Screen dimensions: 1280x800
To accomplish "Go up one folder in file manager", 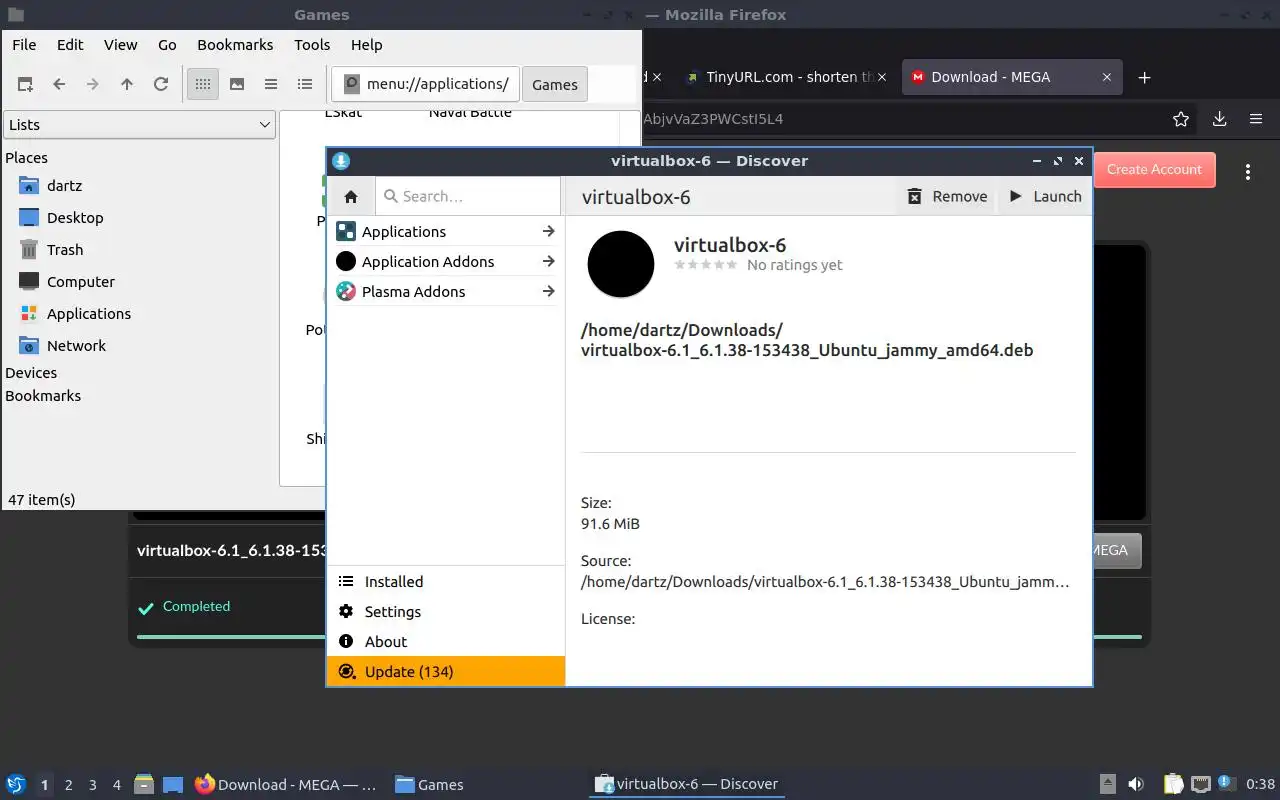I will tap(127, 84).
